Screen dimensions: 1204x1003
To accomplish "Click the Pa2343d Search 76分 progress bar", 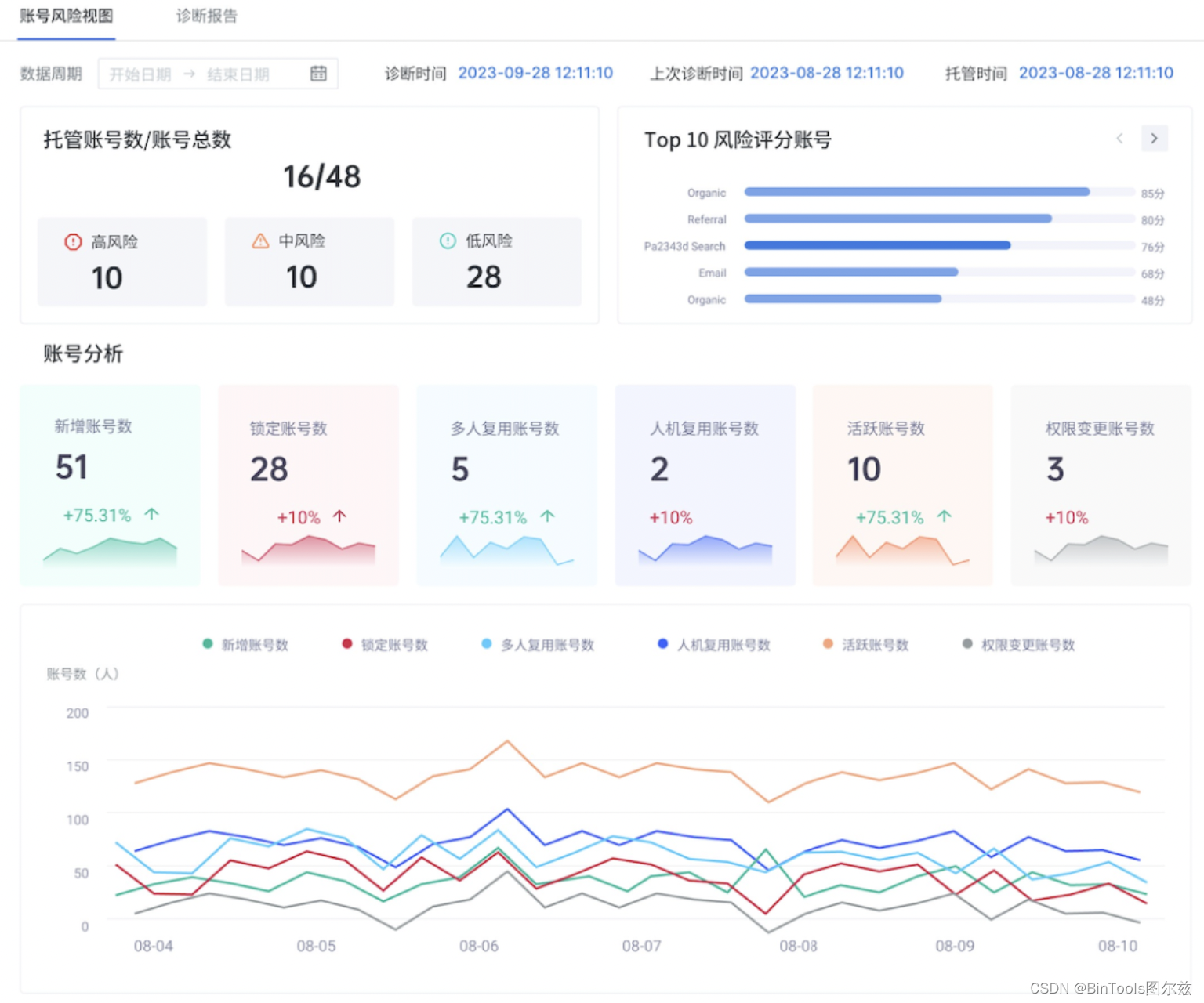I will 939,245.
